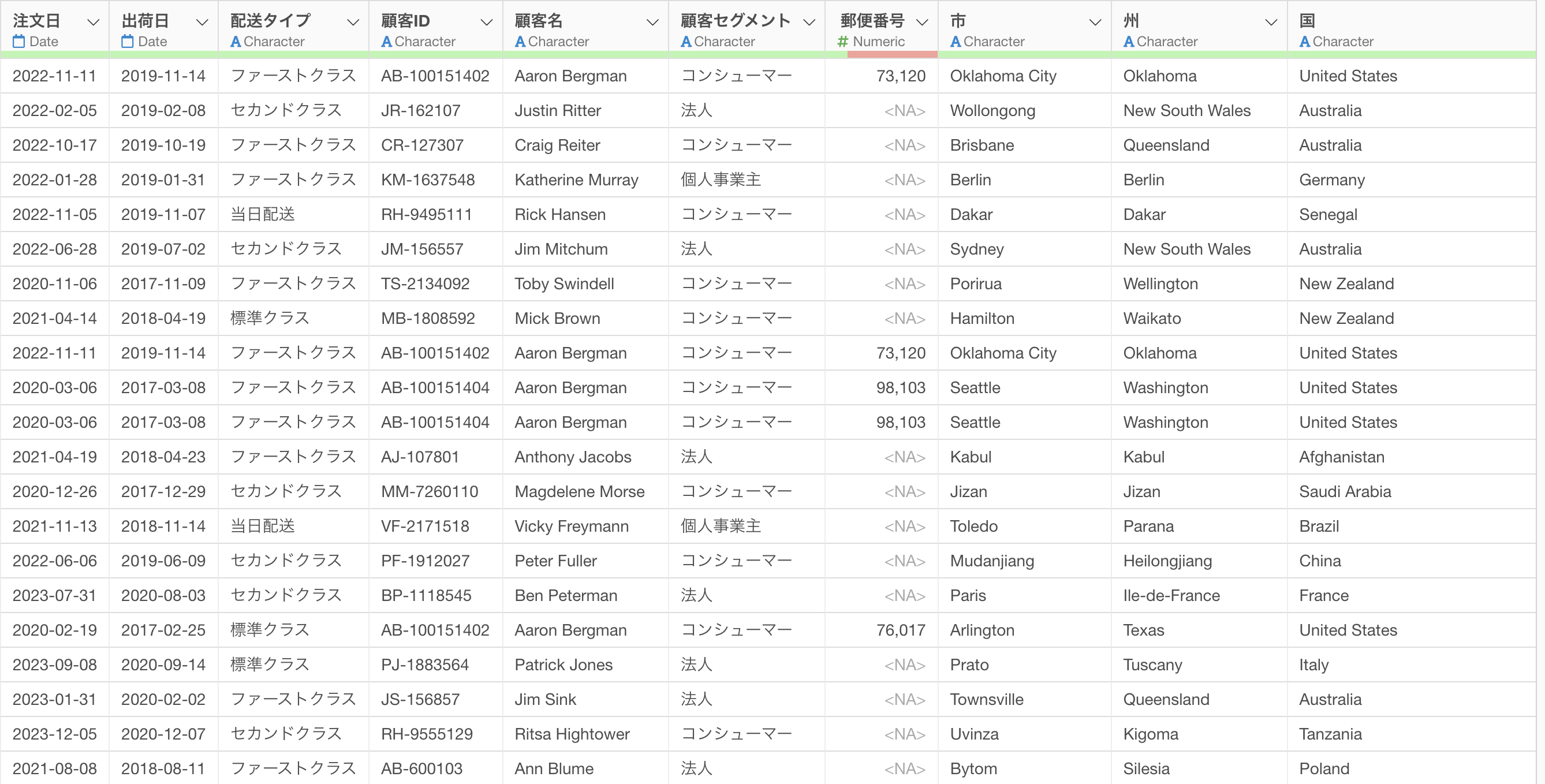This screenshot has width=1545, height=784.
Task: Click the Character type icon under 国
Action: pos(1304,42)
